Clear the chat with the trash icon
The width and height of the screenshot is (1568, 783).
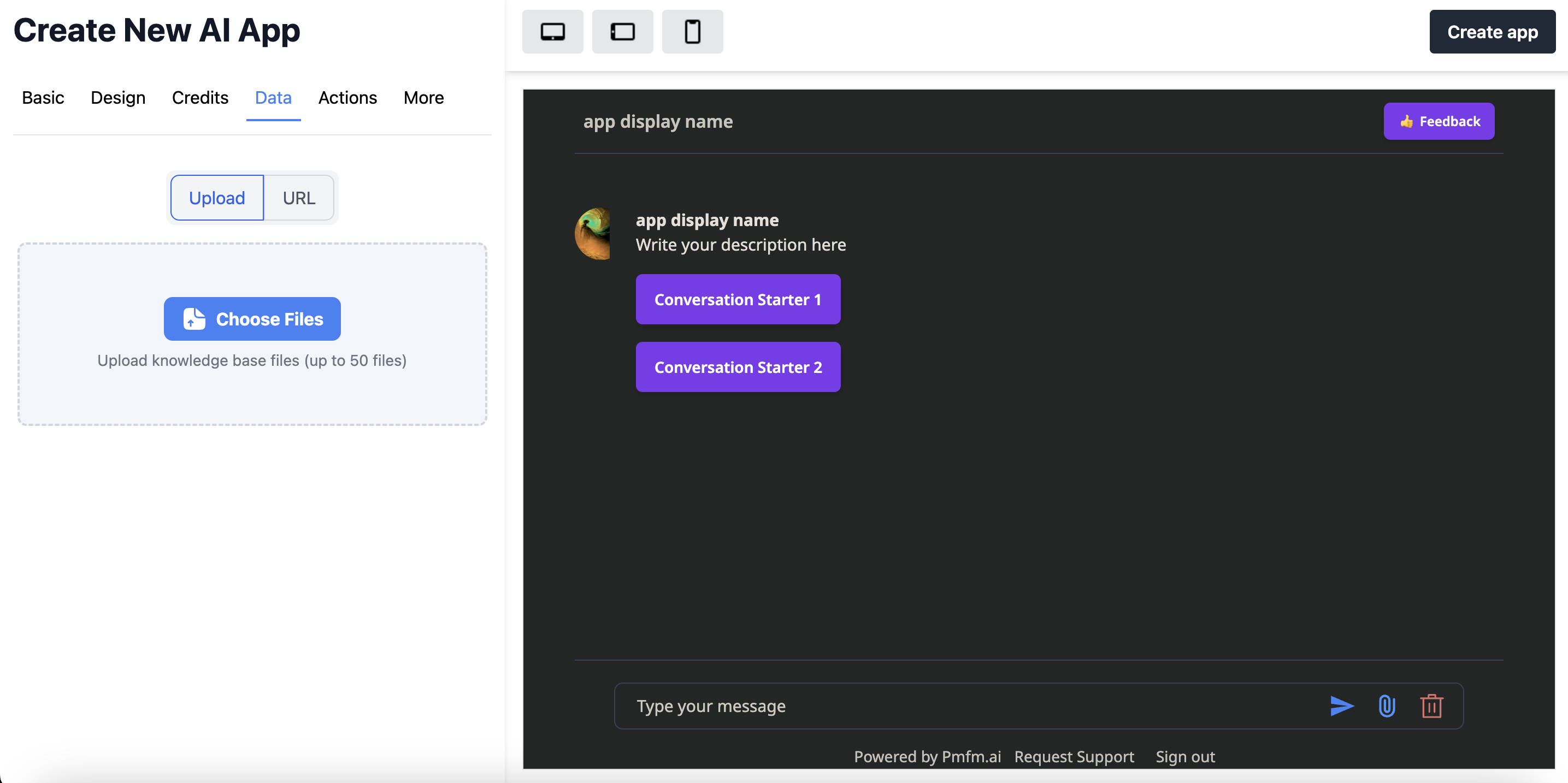pos(1431,705)
